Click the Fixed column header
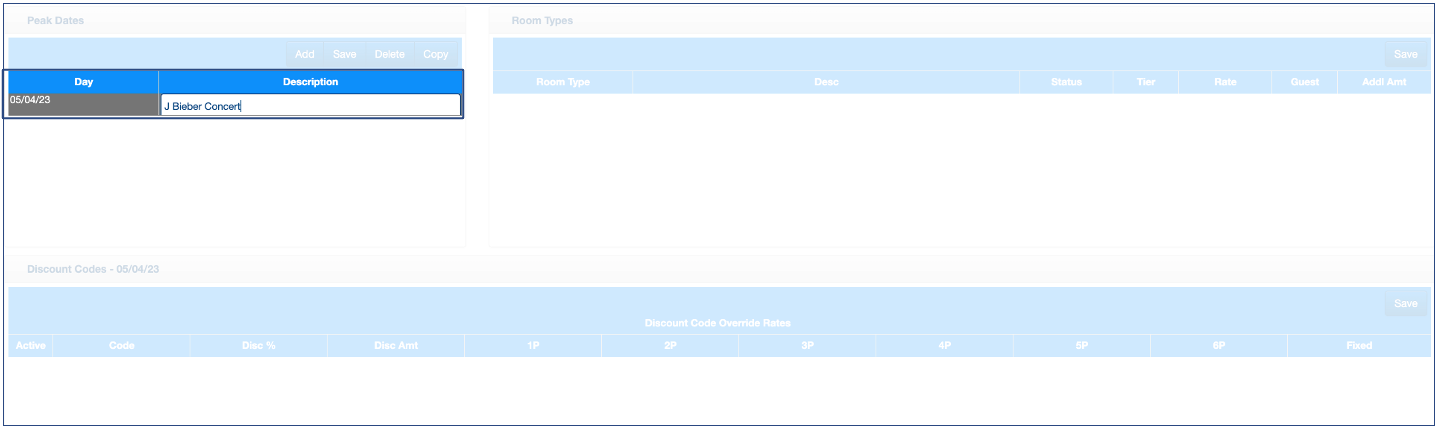The height and width of the screenshot is (430, 1439). coord(1358,345)
